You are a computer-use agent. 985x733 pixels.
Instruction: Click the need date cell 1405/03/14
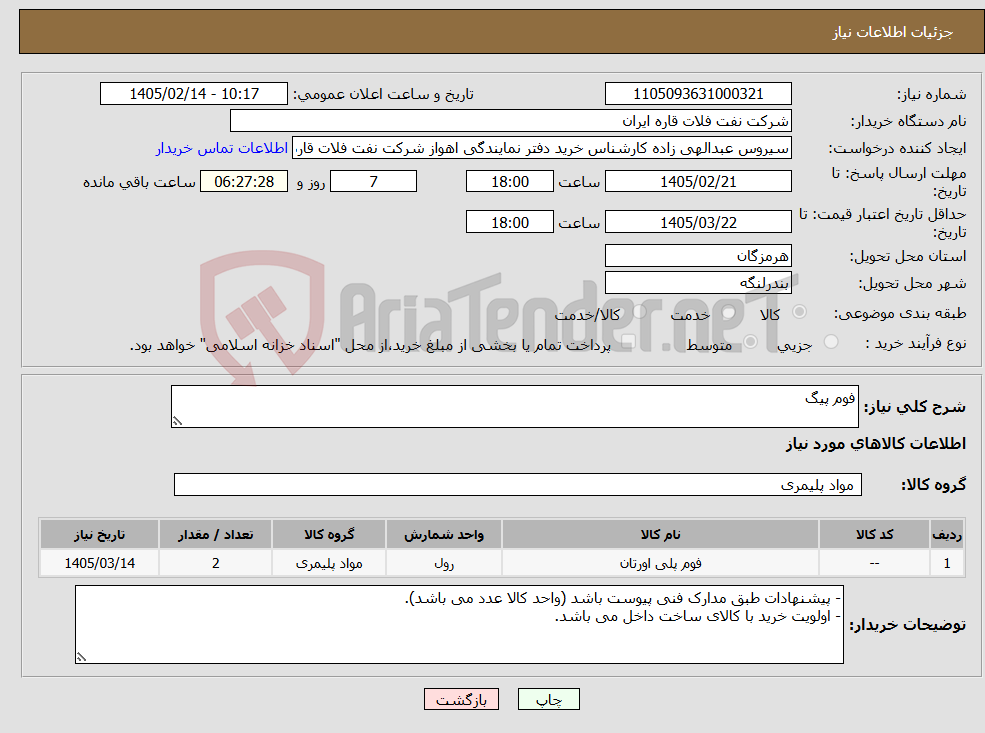click(x=99, y=563)
